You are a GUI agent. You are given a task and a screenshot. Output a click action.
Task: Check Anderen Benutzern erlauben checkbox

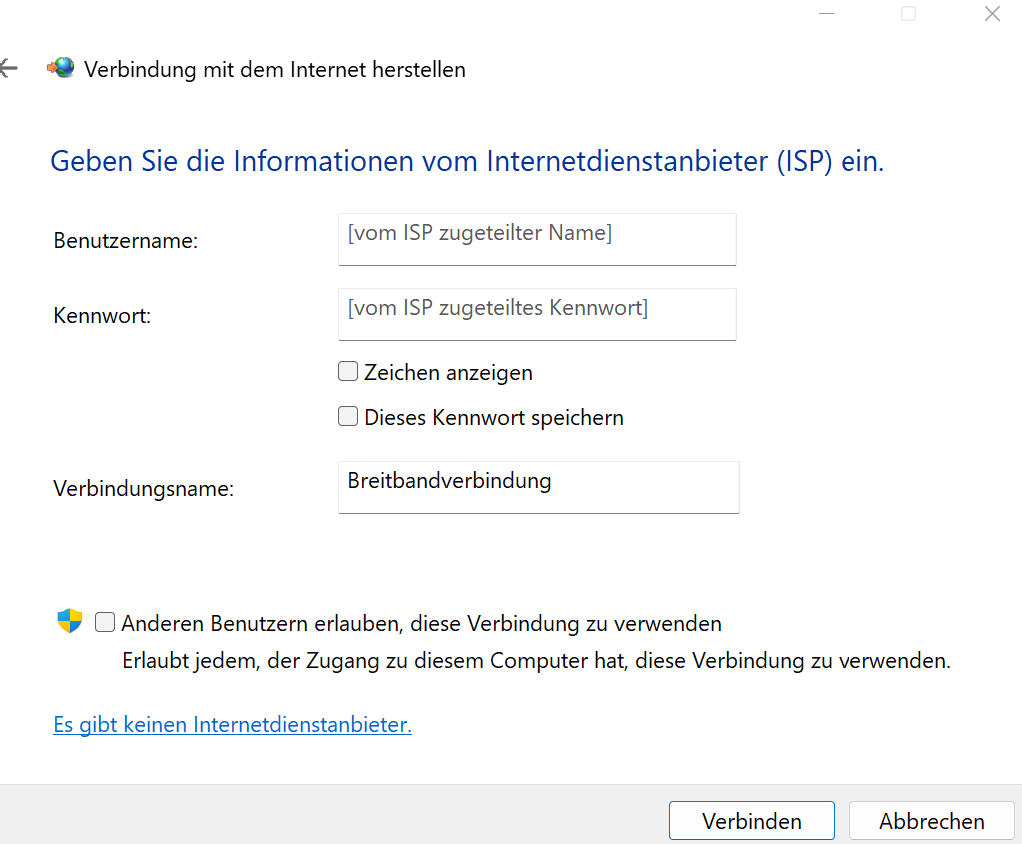[x=105, y=622]
